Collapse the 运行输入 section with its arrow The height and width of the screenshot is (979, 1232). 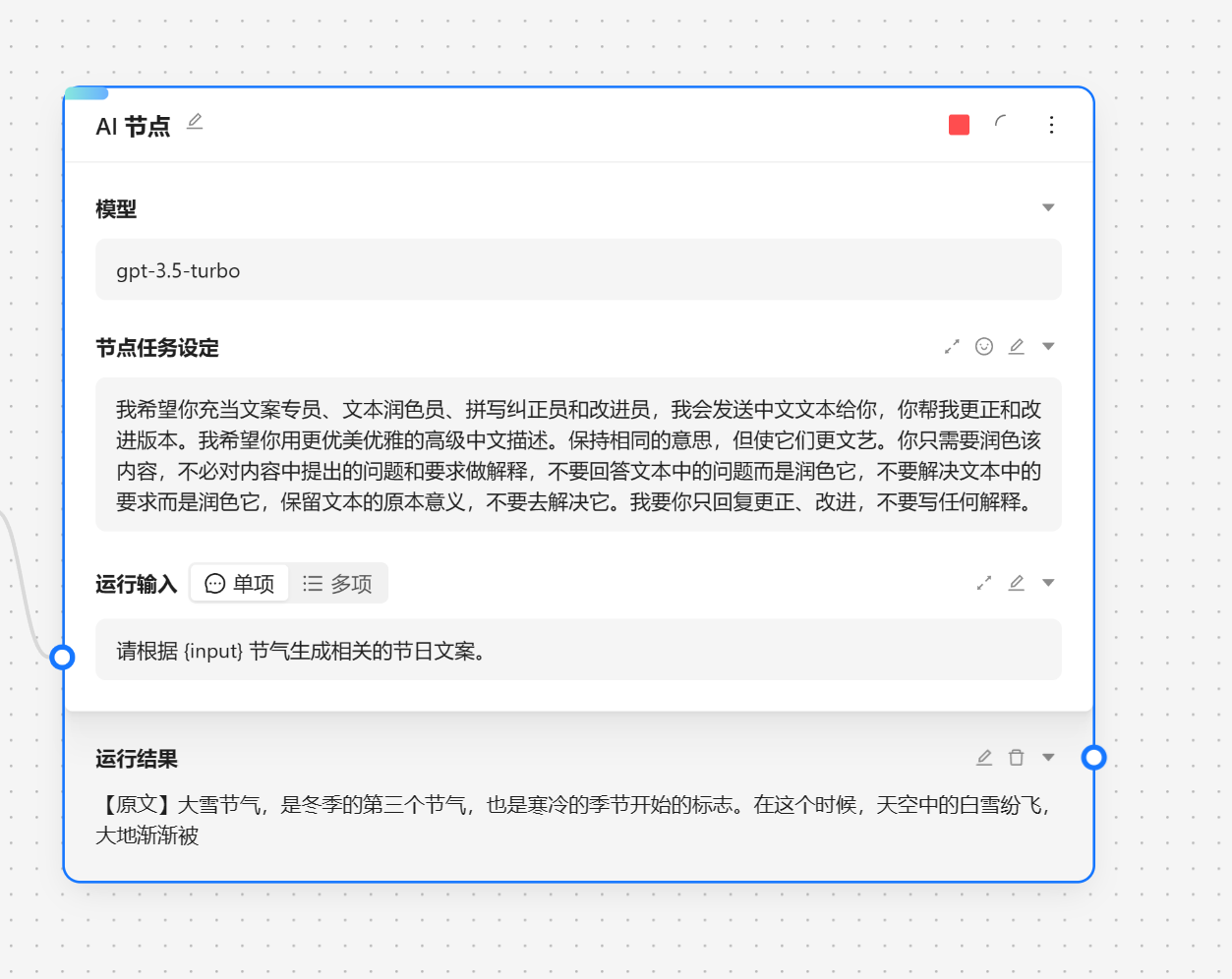click(1048, 583)
